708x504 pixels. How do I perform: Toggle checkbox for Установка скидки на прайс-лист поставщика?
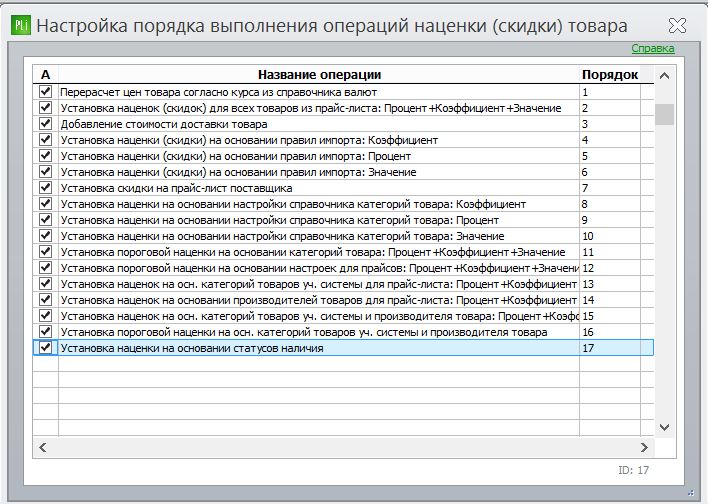[x=45, y=187]
